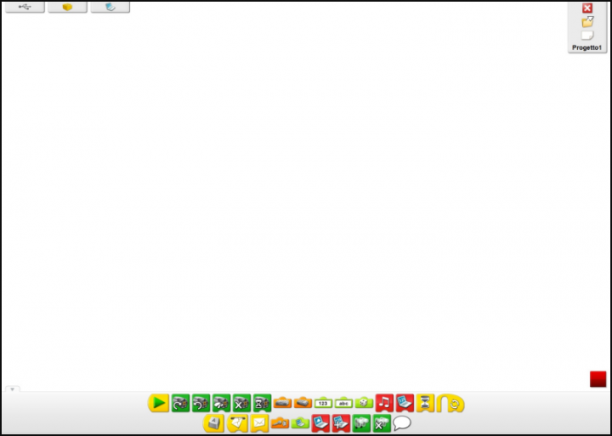Pick the Motor This Way block
This screenshot has width=612, height=436.
(180, 403)
